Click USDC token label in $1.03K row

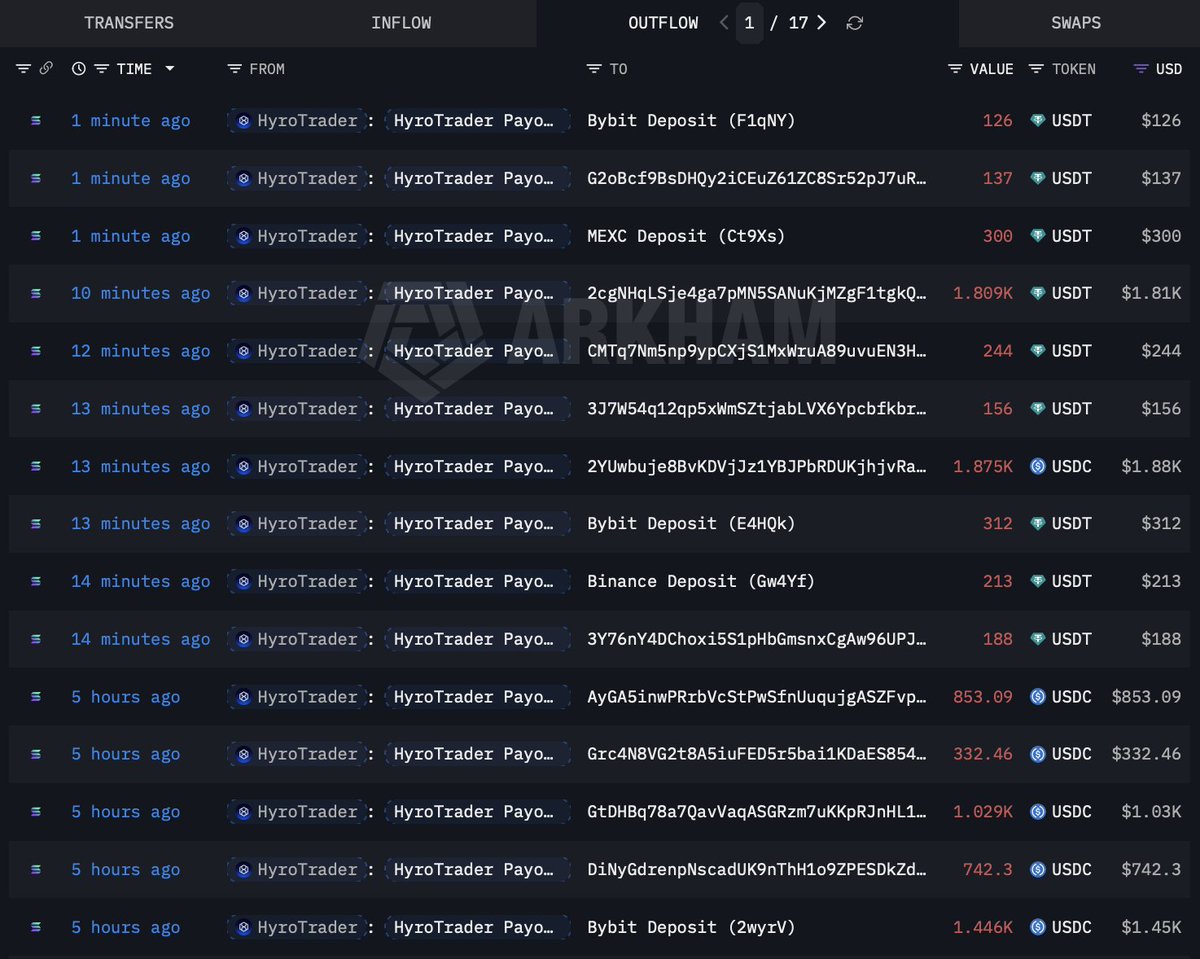[x=1072, y=813]
